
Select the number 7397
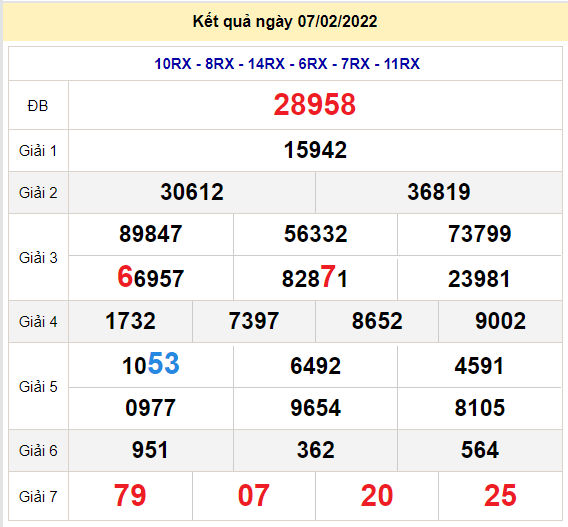pyautogui.click(x=254, y=321)
